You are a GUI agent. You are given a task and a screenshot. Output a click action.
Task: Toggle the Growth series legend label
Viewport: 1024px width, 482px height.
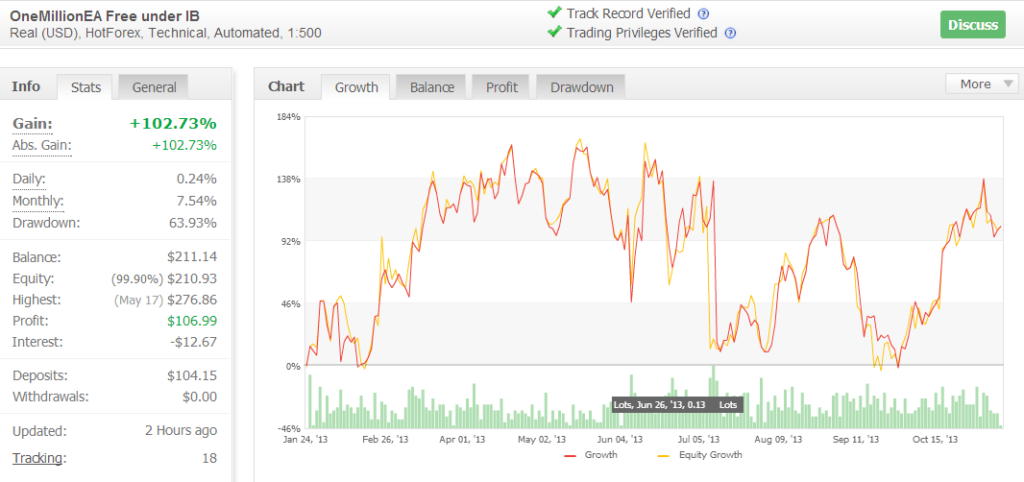[x=601, y=455]
